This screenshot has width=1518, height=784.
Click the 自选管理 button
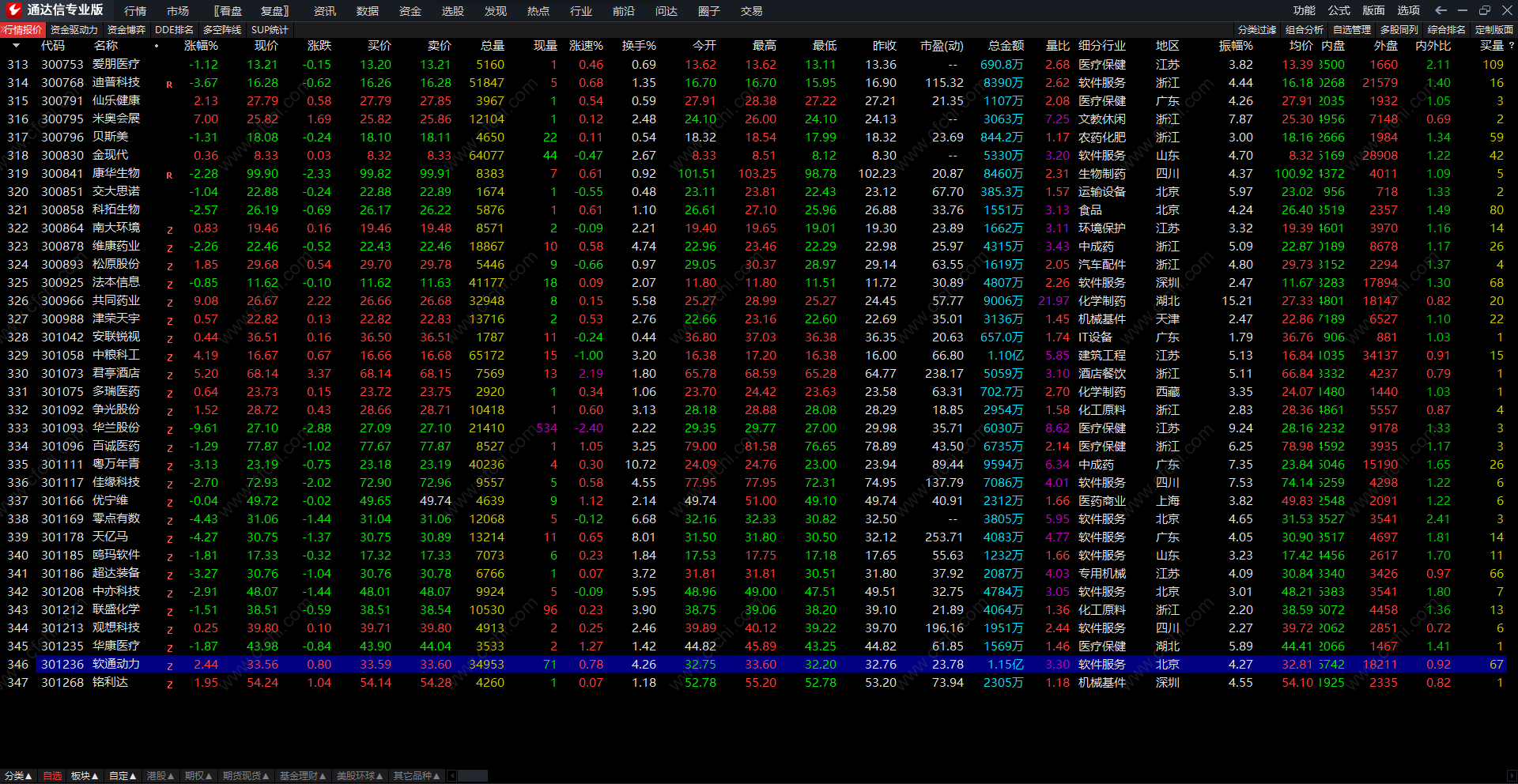pos(1352,30)
